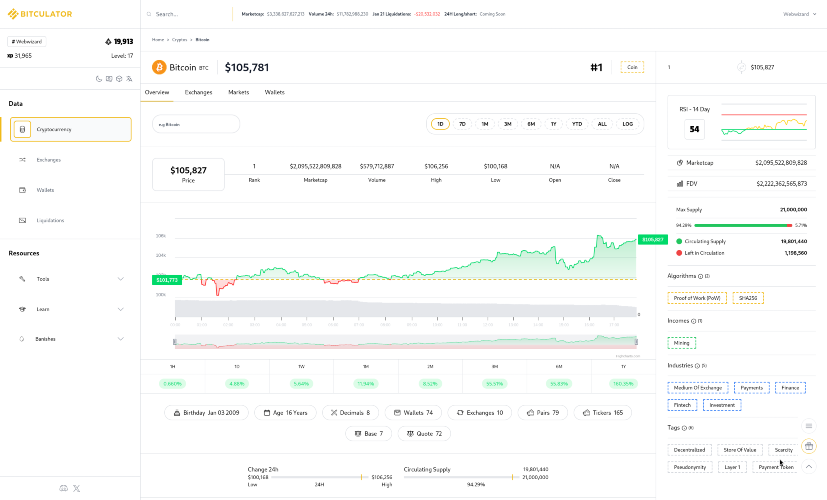Click the Marketcap icon in the right panel
This screenshot has height=500, width=827.
(680, 163)
